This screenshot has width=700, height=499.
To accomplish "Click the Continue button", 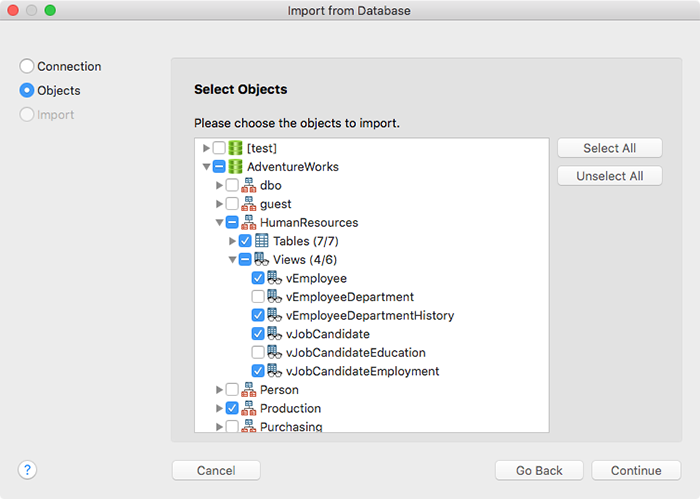I will (x=636, y=470).
